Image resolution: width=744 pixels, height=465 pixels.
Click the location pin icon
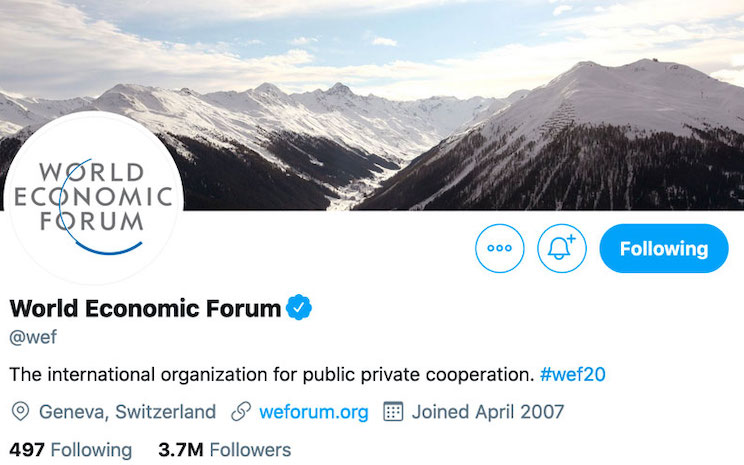[20, 412]
